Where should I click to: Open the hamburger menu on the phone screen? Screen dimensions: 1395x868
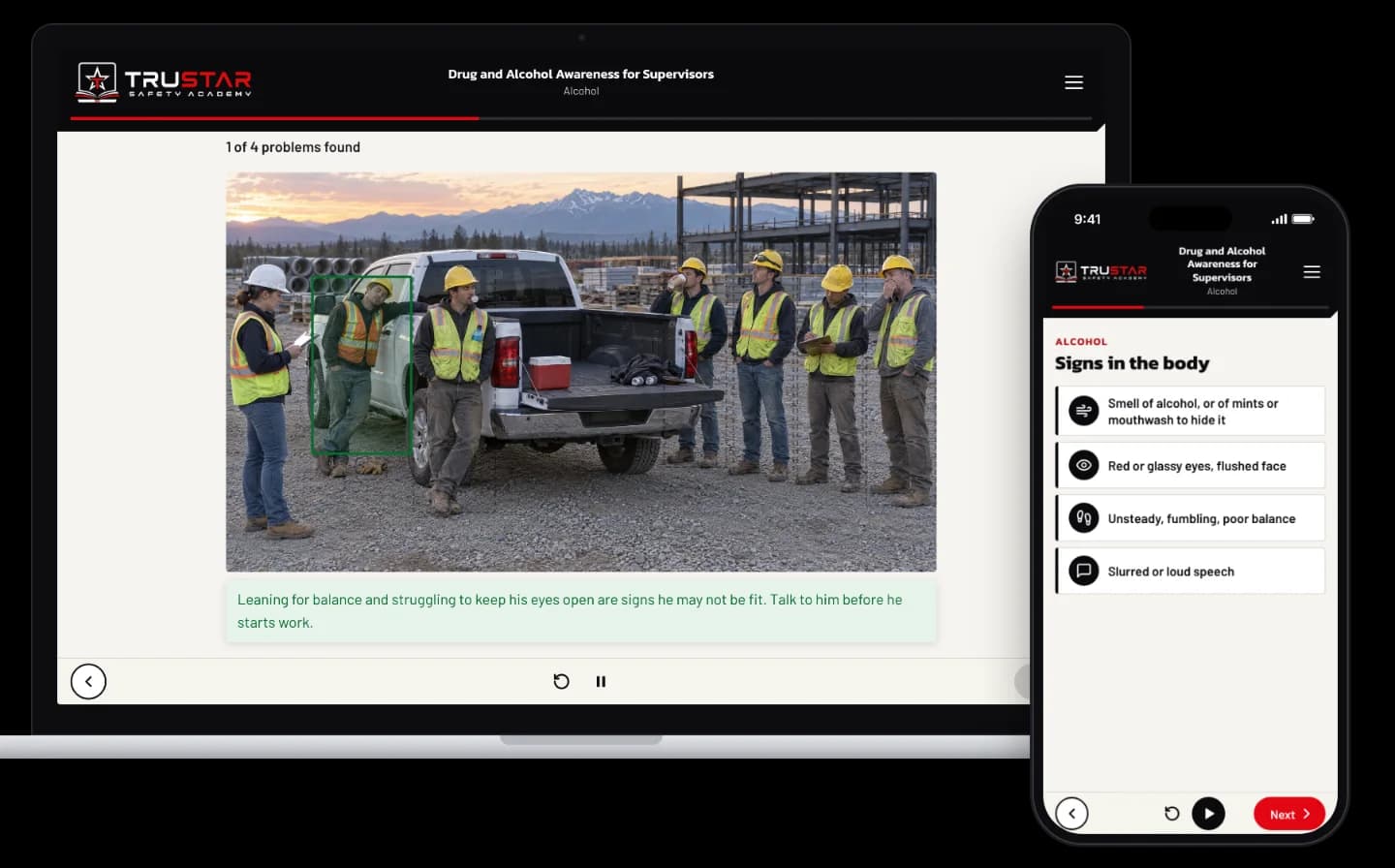1312,272
